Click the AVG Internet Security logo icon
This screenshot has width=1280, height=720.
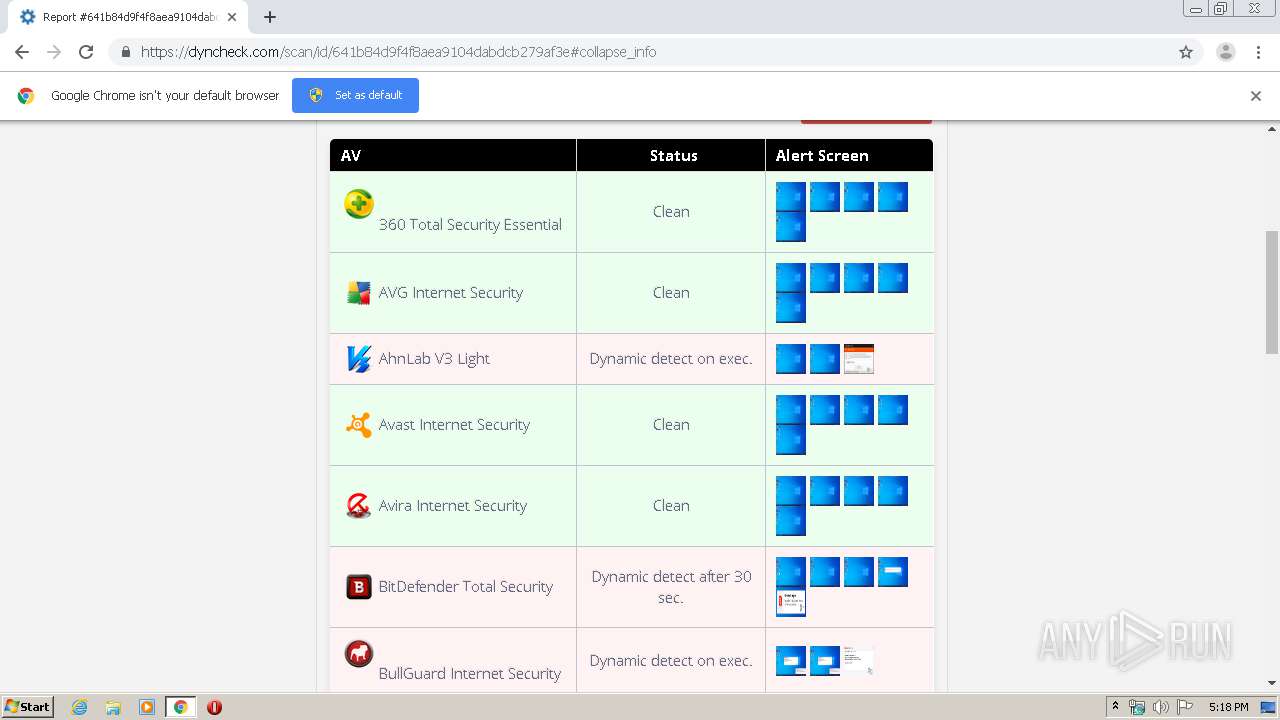tap(358, 292)
